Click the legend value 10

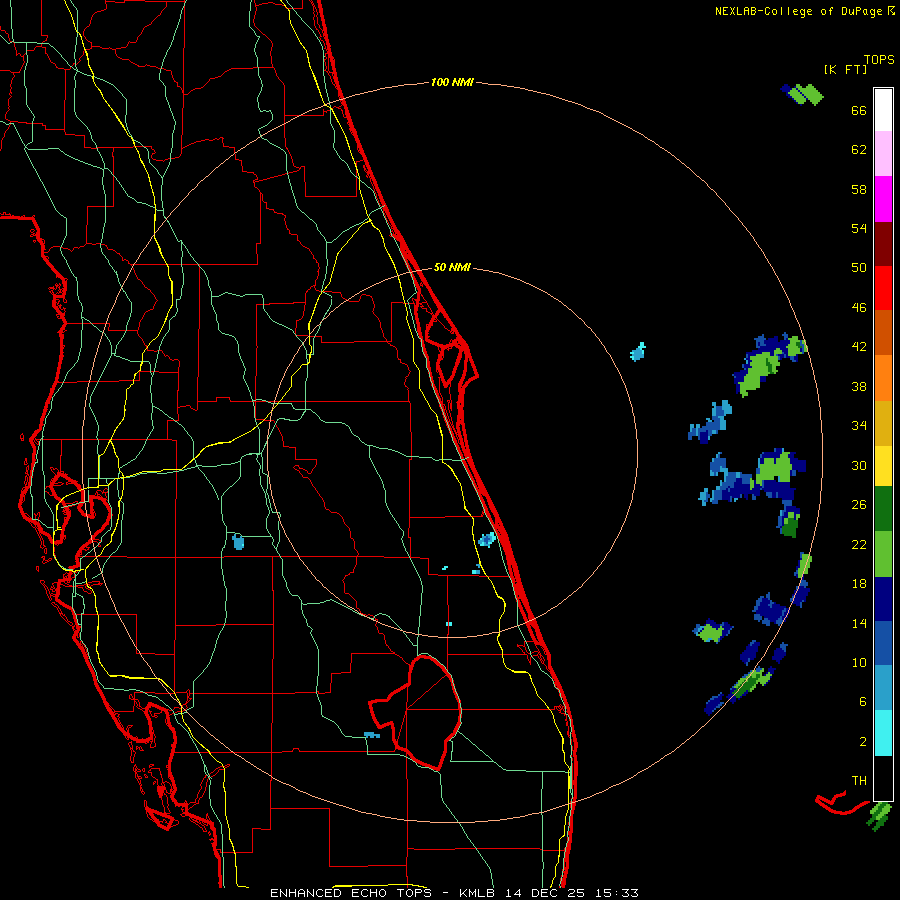click(x=859, y=662)
